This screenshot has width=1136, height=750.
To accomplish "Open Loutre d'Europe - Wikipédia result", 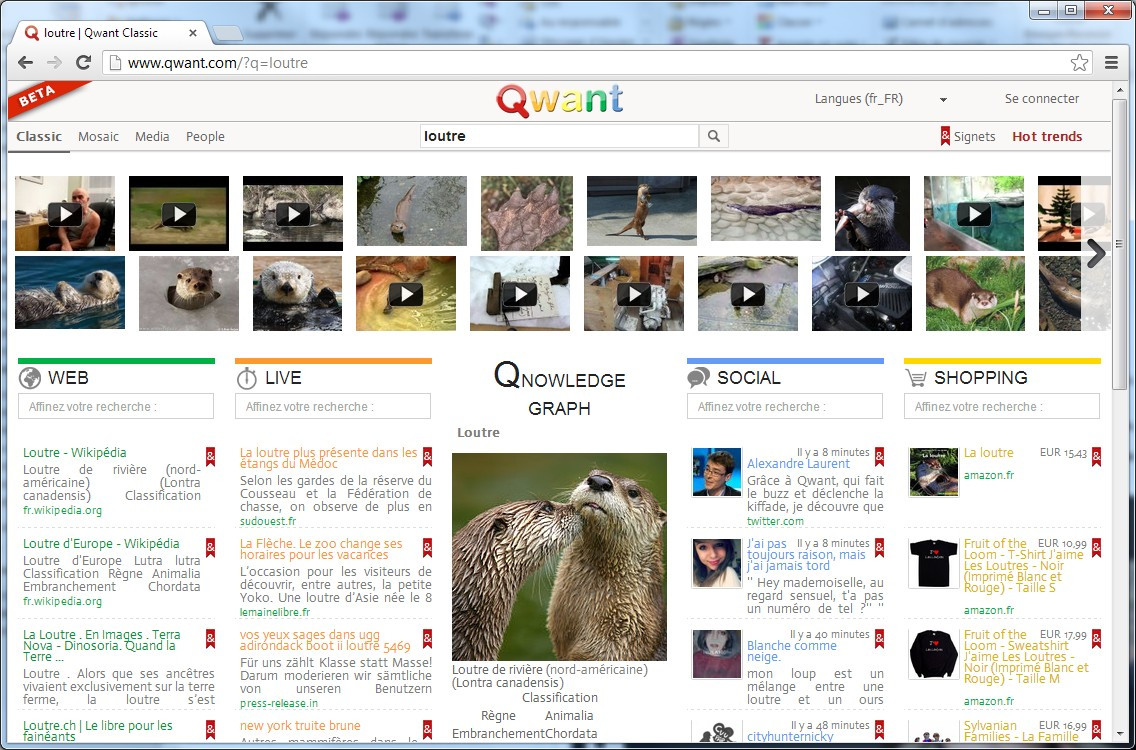I will coord(101,544).
